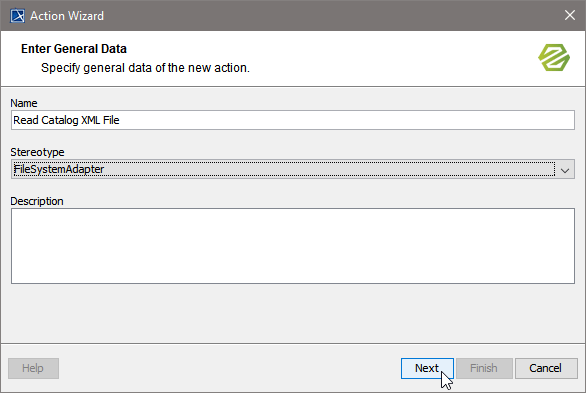586x393 pixels.
Task: Click the Finish button
Action: (484, 368)
